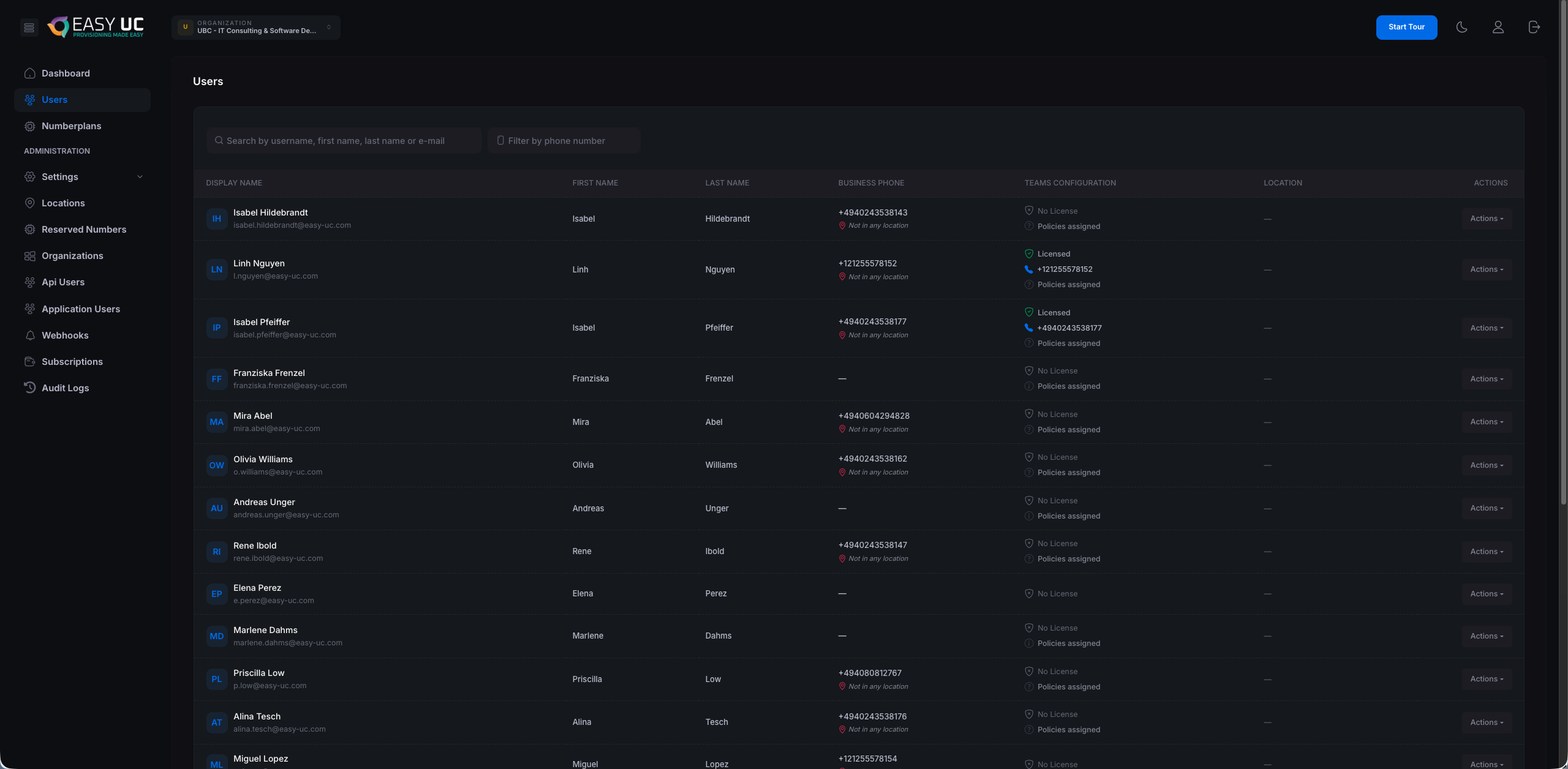1568x769 pixels.
Task: Click Linh Nguyen's blue Teams phone icon
Action: [1029, 269]
